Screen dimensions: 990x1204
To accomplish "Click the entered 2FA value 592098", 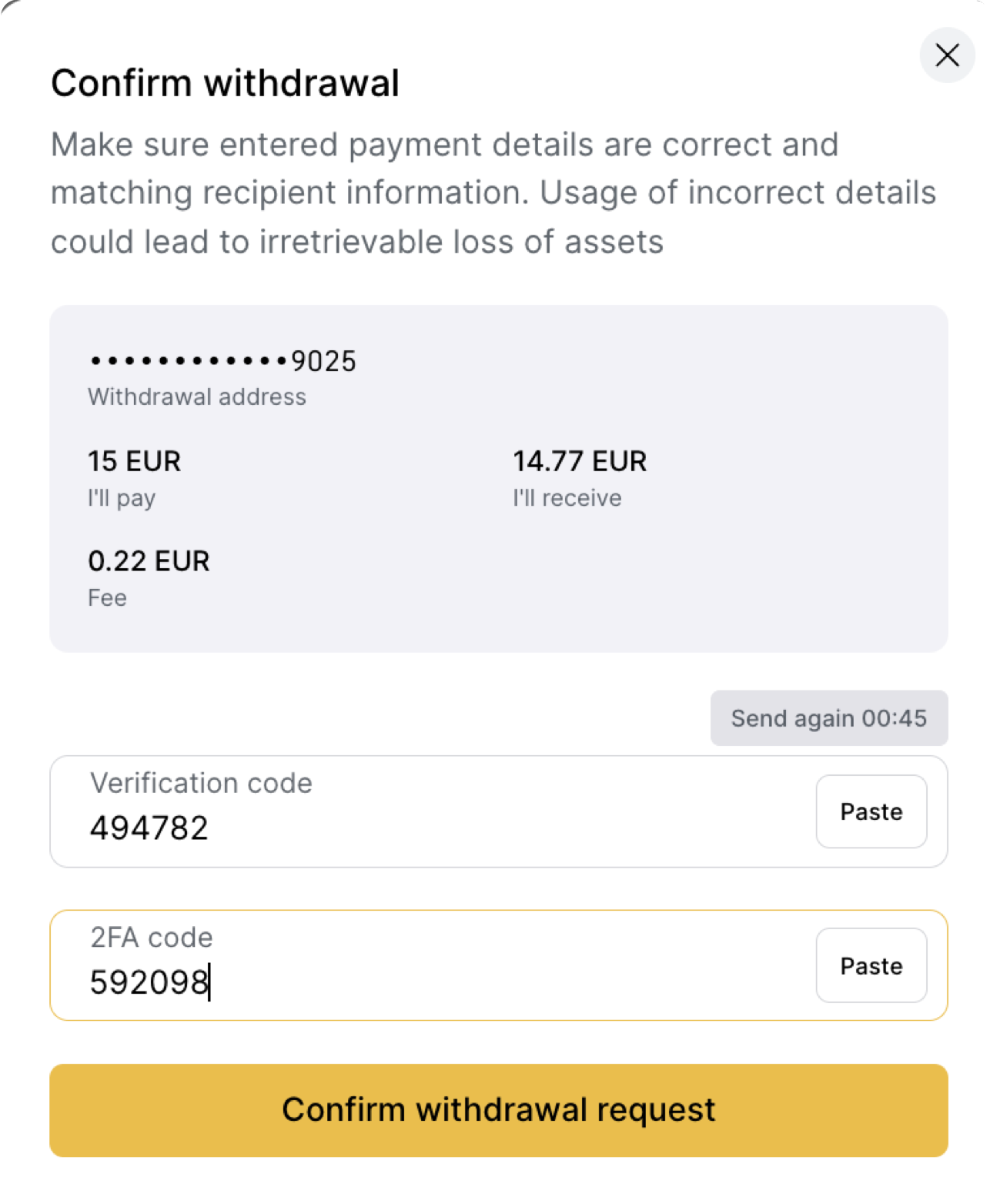I will 149,982.
